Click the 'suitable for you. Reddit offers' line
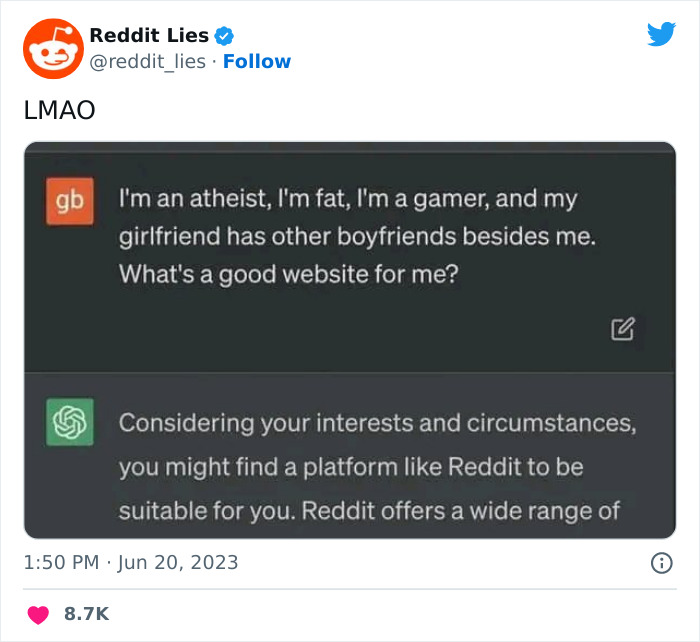 [x=369, y=510]
